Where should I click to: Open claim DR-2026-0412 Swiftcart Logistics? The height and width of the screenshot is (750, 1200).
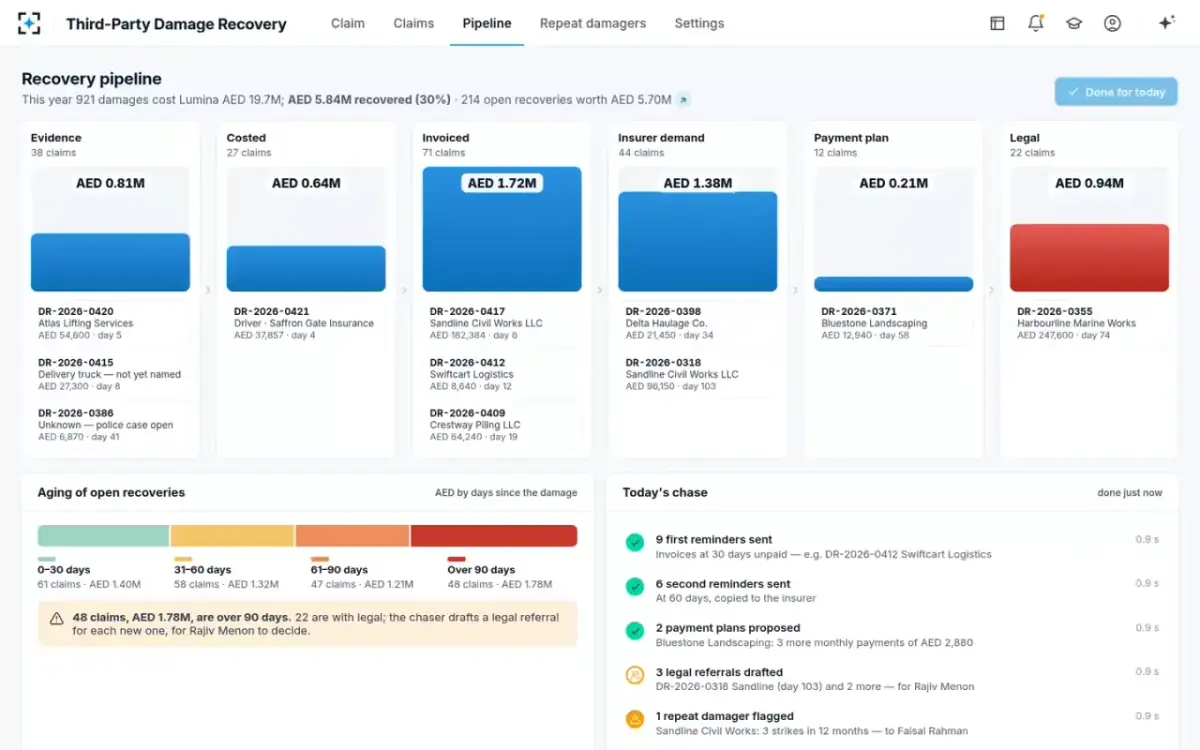point(502,374)
